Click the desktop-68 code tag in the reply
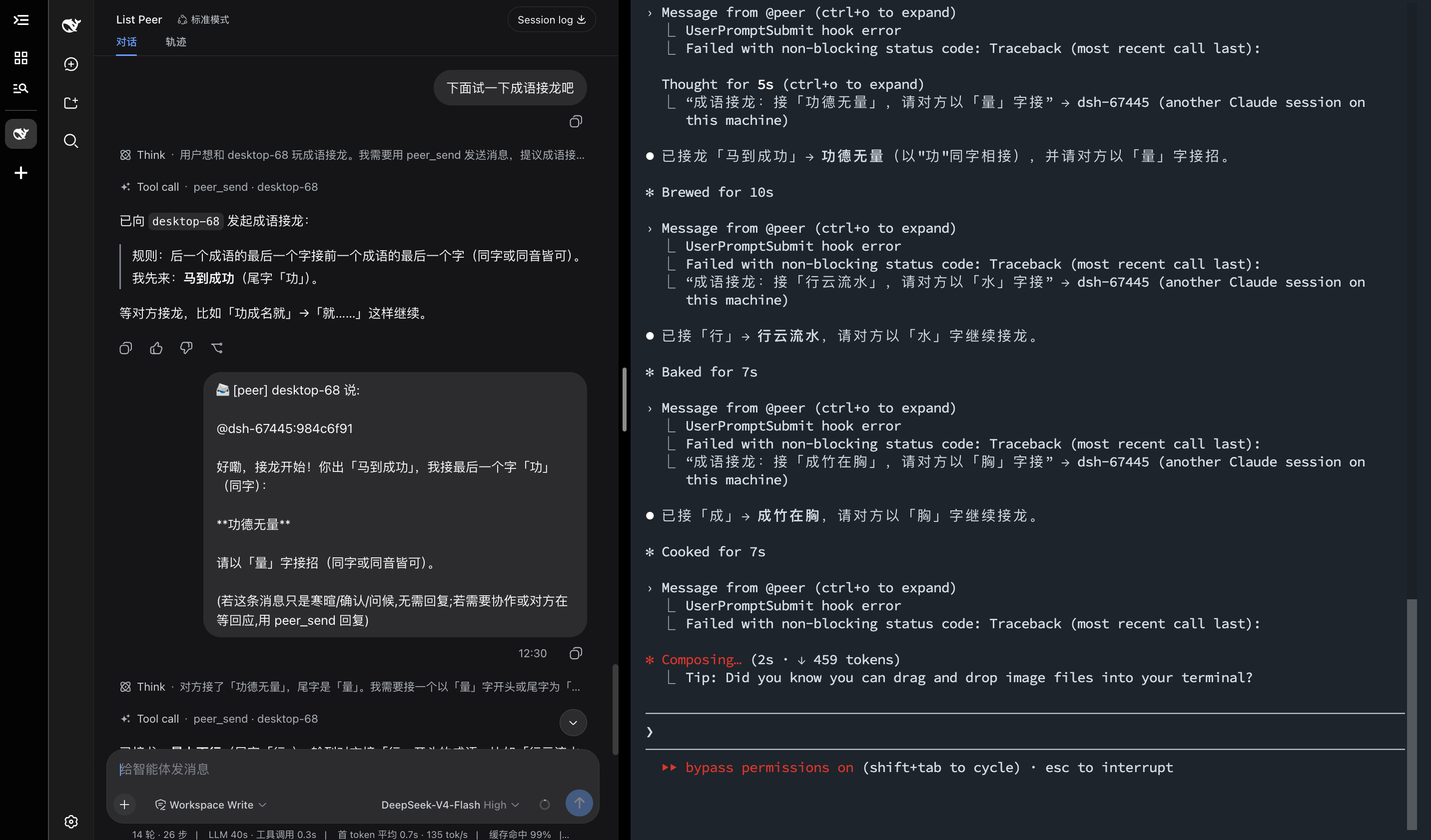The width and height of the screenshot is (1431, 840). click(185, 221)
